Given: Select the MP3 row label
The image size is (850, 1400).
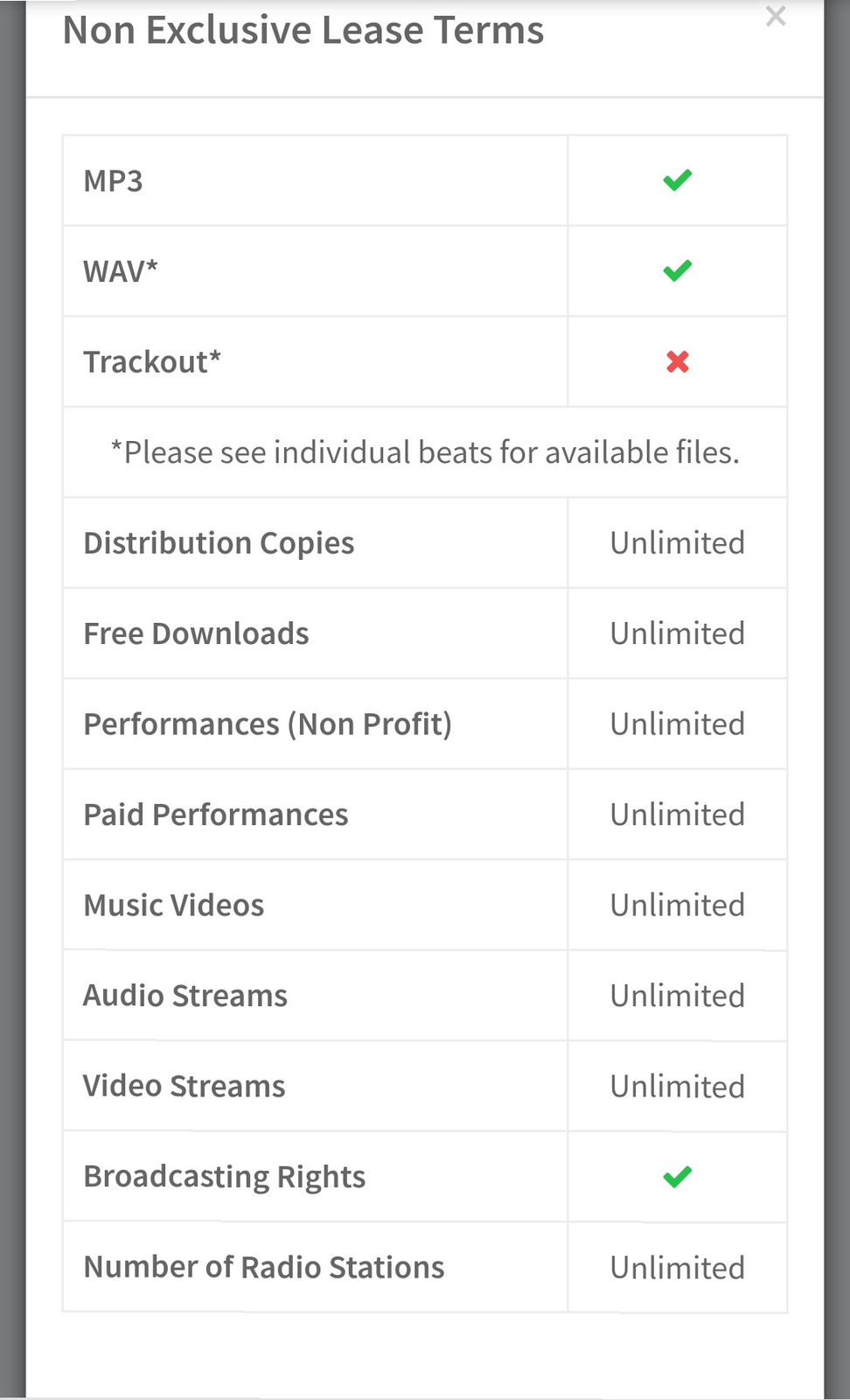Looking at the screenshot, I should point(113,181).
